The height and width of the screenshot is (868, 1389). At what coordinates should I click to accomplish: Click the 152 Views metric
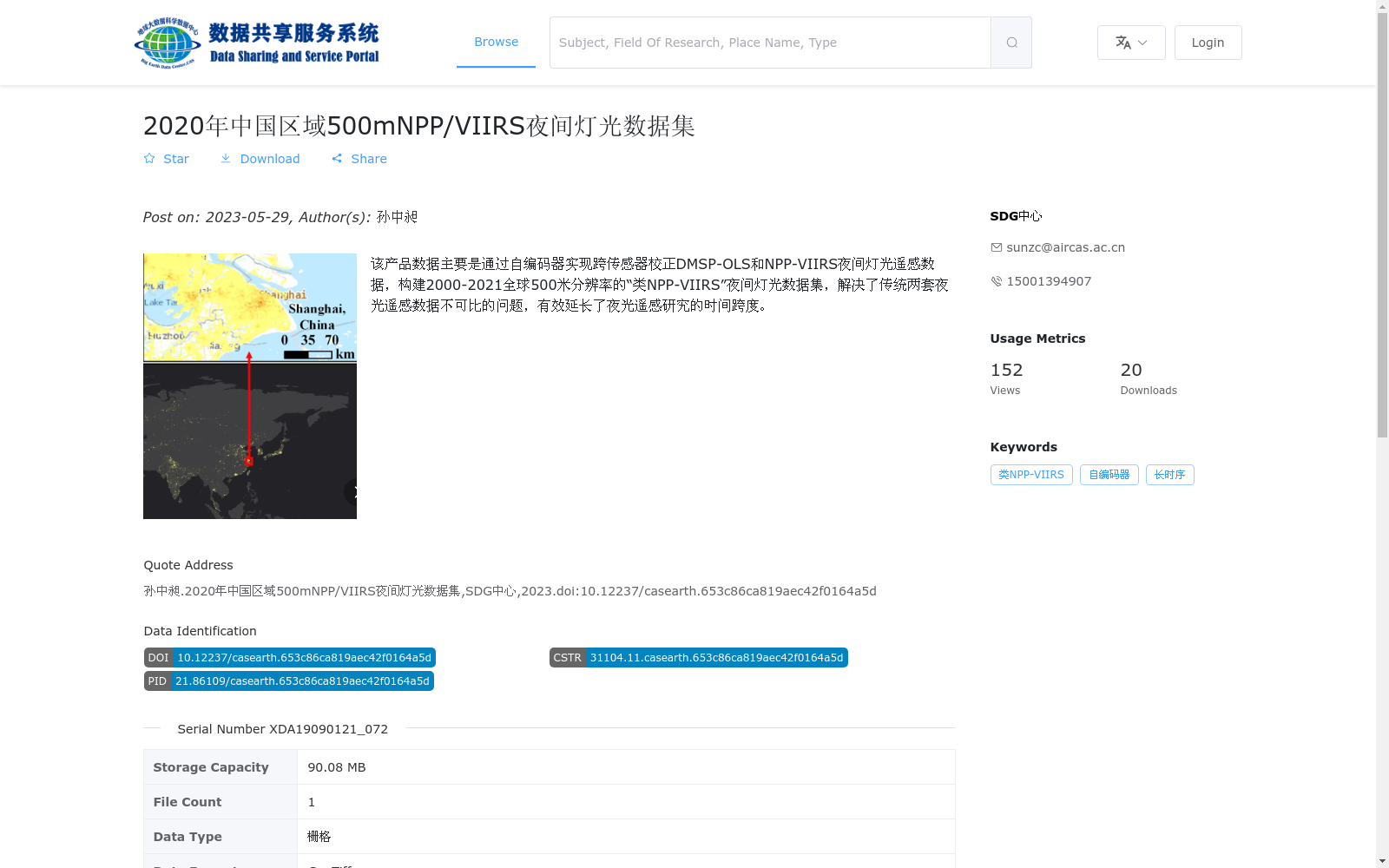pos(1007,378)
